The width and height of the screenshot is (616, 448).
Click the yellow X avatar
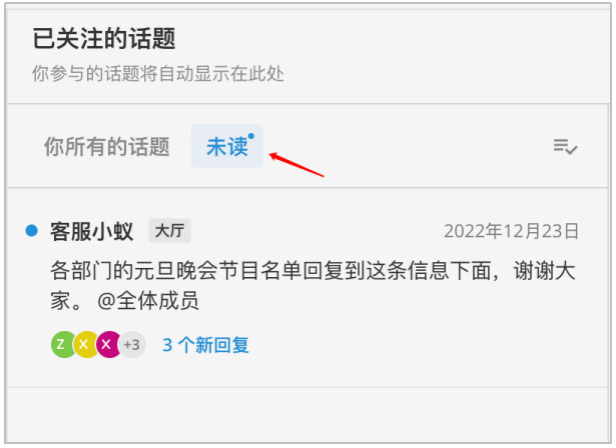(x=85, y=344)
